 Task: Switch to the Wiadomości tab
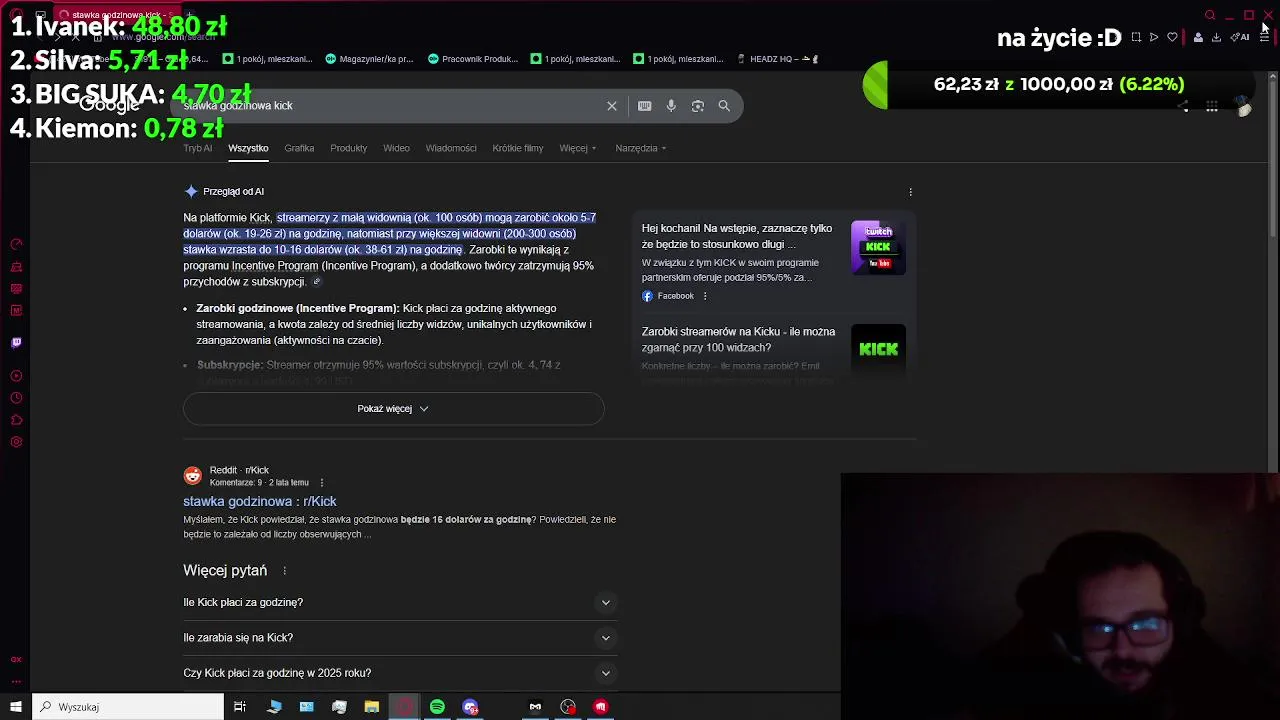coord(451,148)
